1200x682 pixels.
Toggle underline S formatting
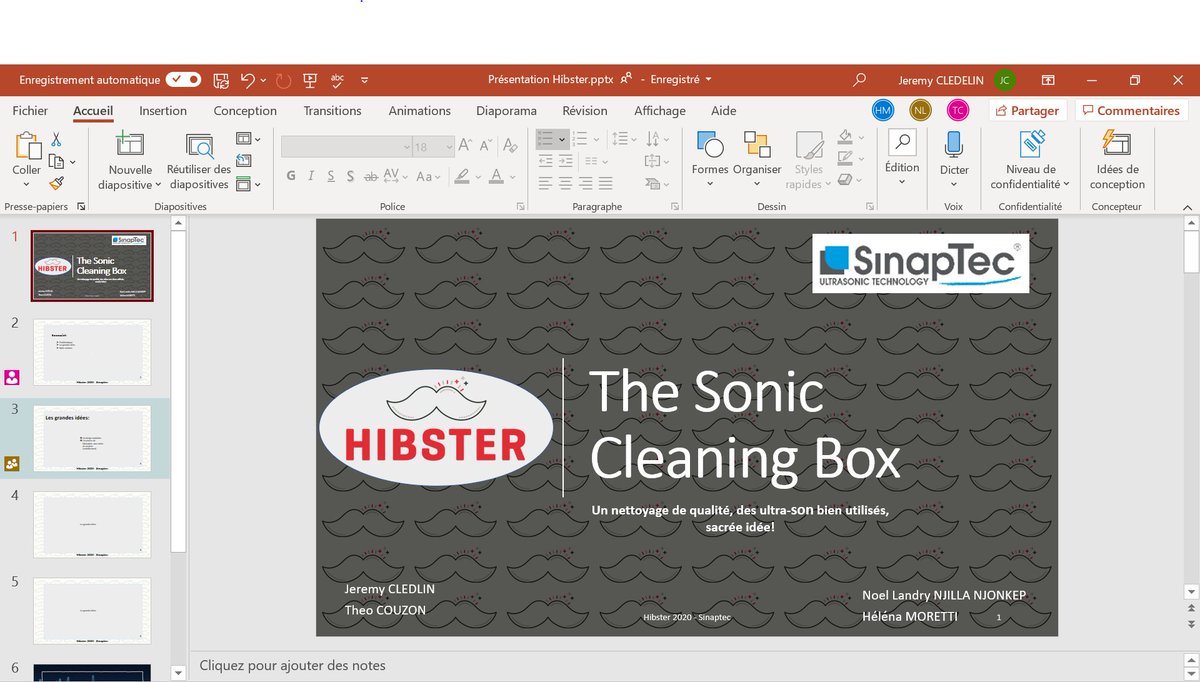pos(331,176)
